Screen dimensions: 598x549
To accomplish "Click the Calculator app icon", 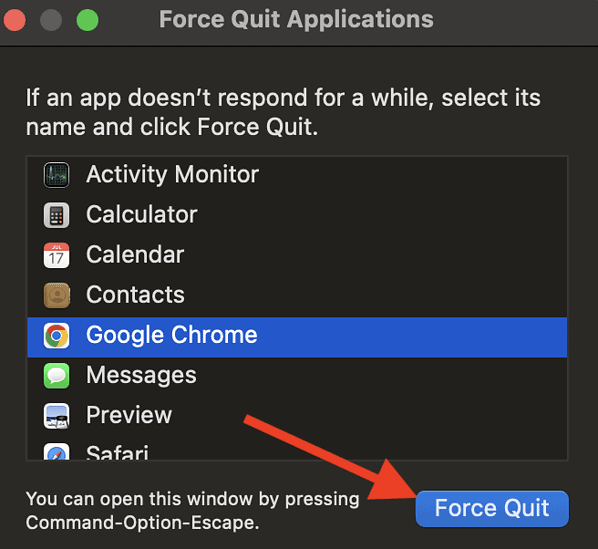I will [x=56, y=215].
